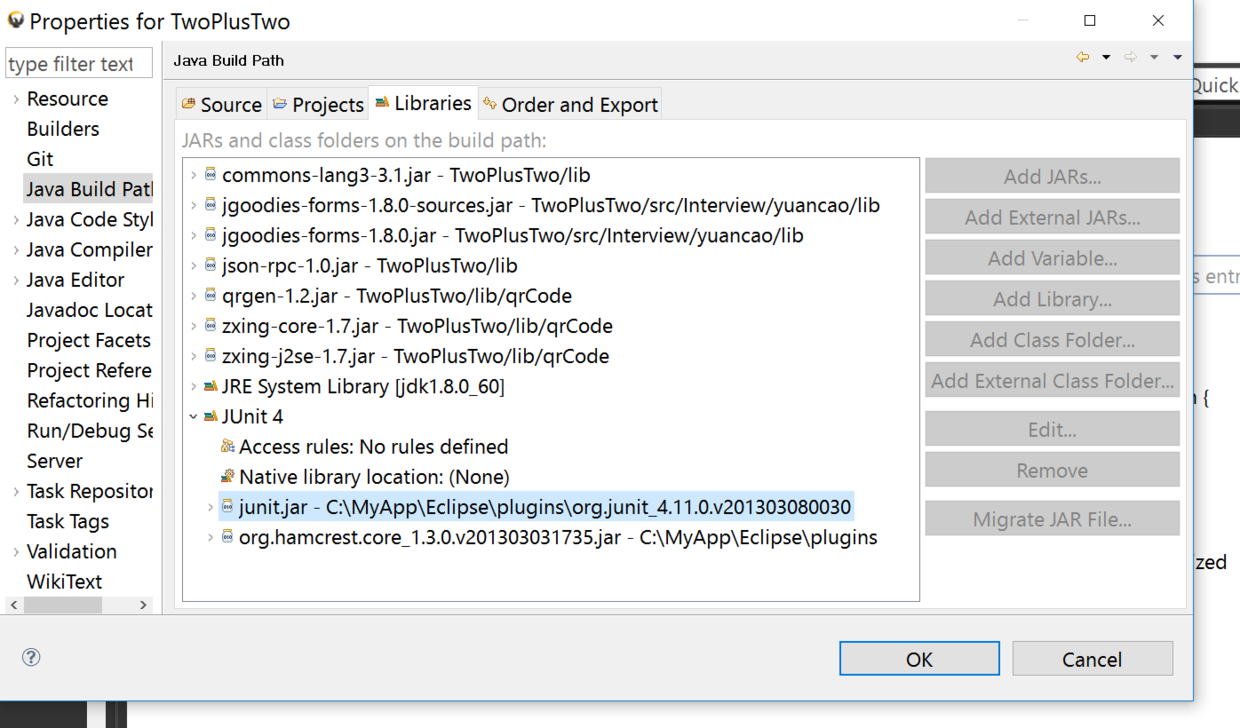The width and height of the screenshot is (1240, 728).
Task: Click the sidebar horizontal scrollbar thumb
Action: coord(63,605)
